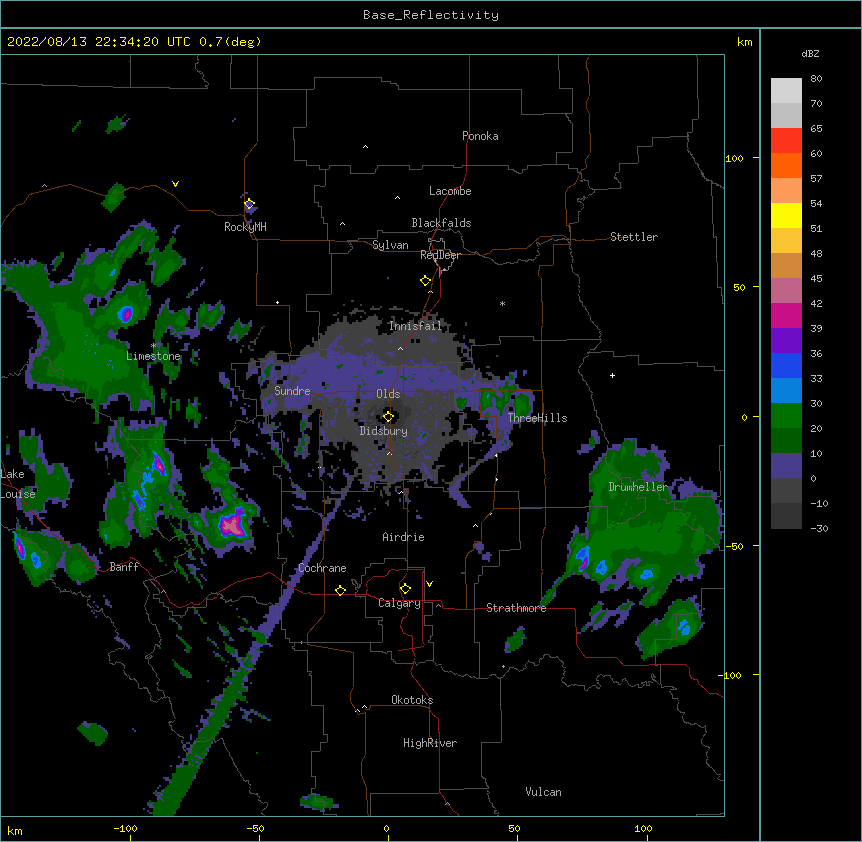The image size is (862, 842).
Task: Click the Drumheller label
Action: [638, 487]
